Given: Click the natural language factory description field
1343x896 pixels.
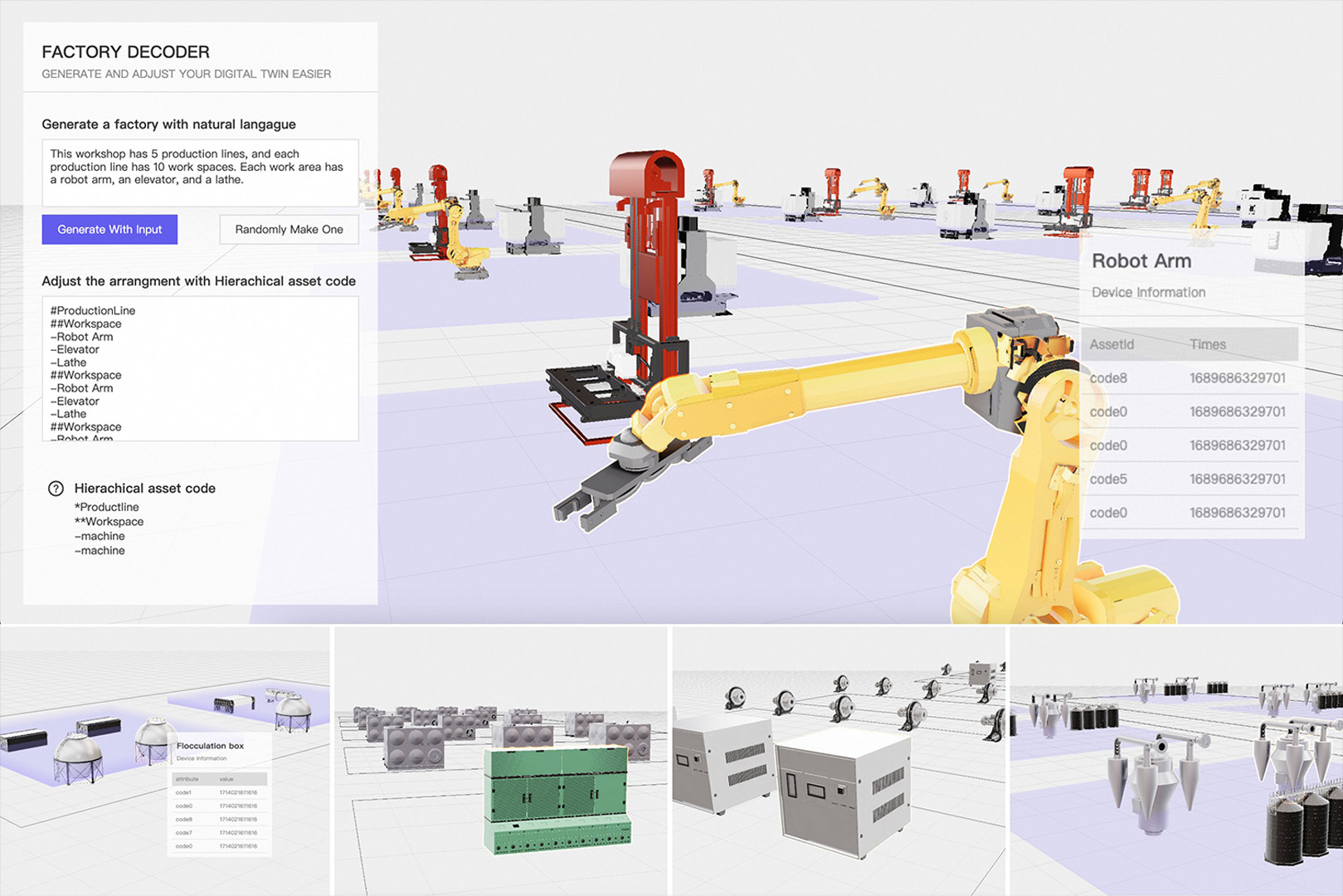Looking at the screenshot, I should (200, 173).
